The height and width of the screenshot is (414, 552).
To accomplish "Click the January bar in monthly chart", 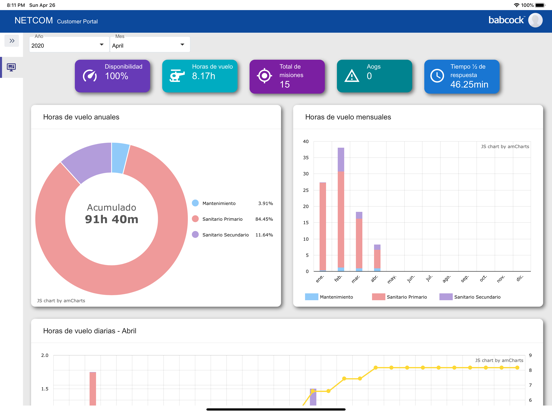I will coord(322,227).
